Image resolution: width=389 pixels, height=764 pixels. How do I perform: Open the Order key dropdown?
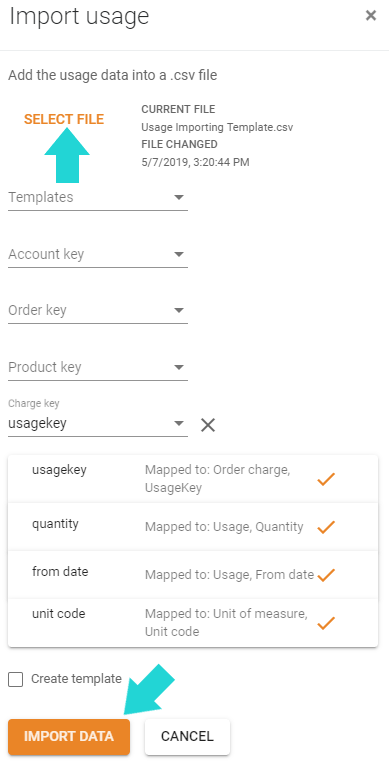(98, 311)
